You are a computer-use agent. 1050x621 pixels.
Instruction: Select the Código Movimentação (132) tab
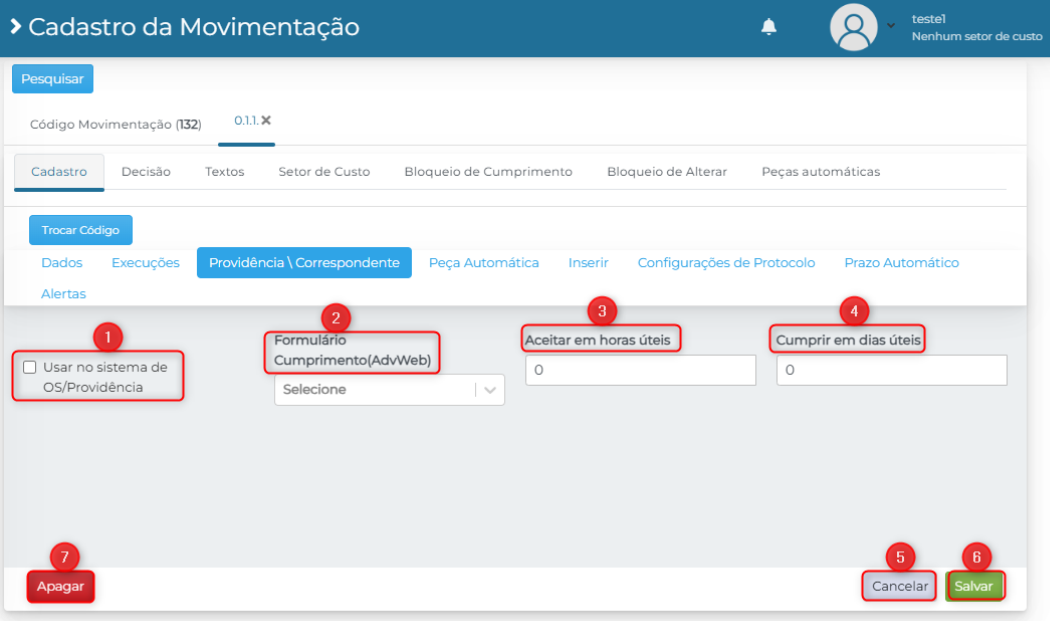(x=115, y=125)
